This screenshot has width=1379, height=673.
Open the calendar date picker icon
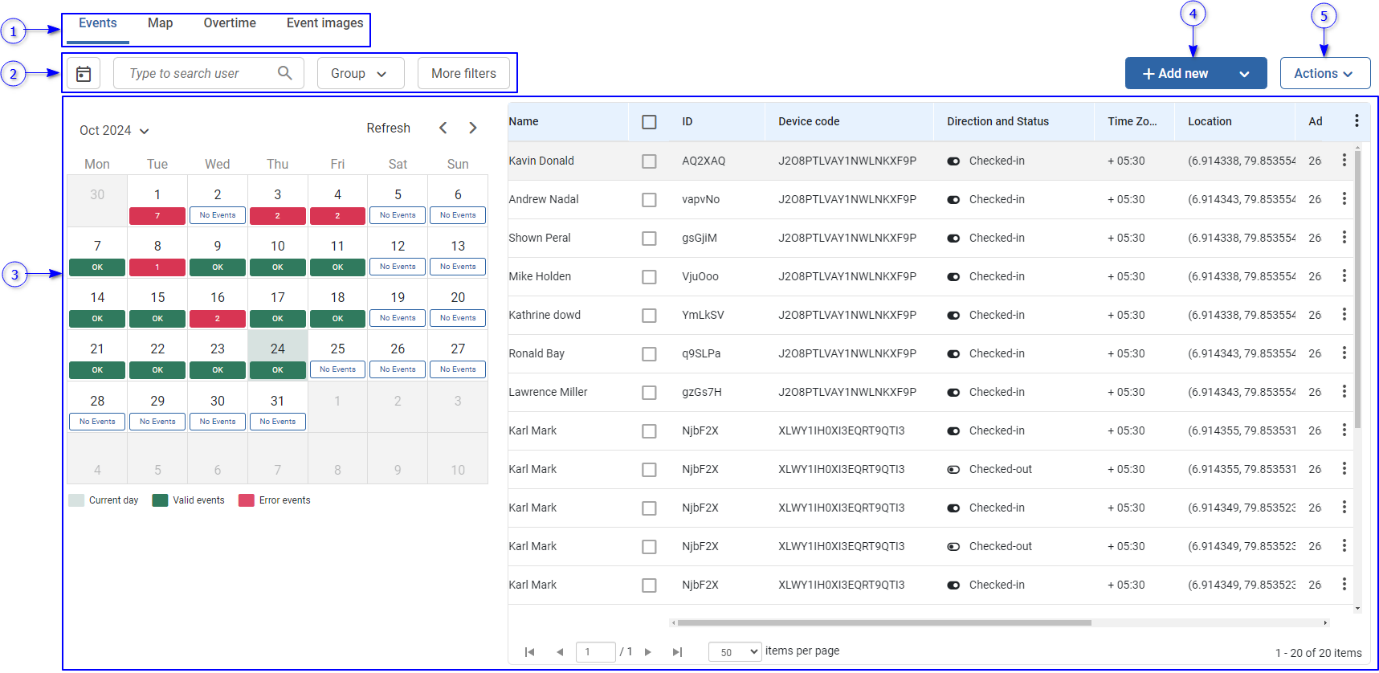pos(84,74)
